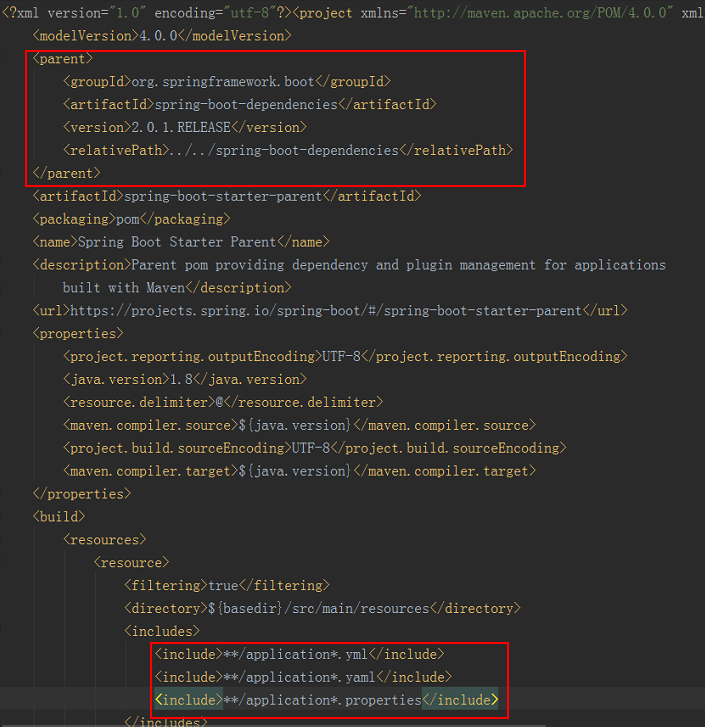Click description line starting 'Parent pom providing'

click(349, 265)
